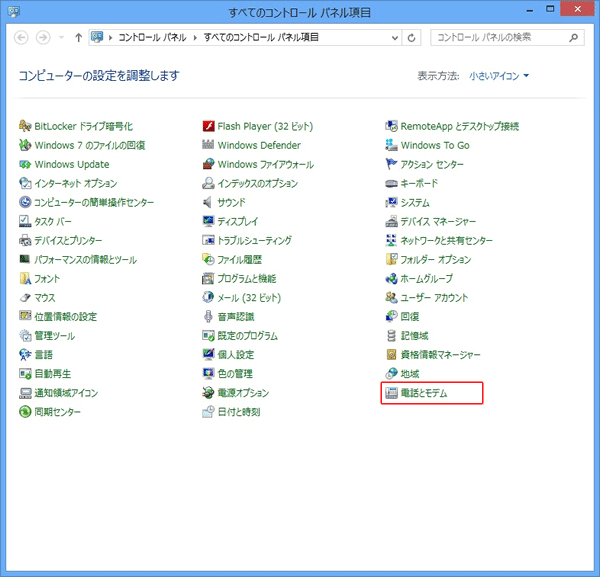Expand the address bar history dropdown
The image size is (600, 577).
pyautogui.click(x=395, y=37)
